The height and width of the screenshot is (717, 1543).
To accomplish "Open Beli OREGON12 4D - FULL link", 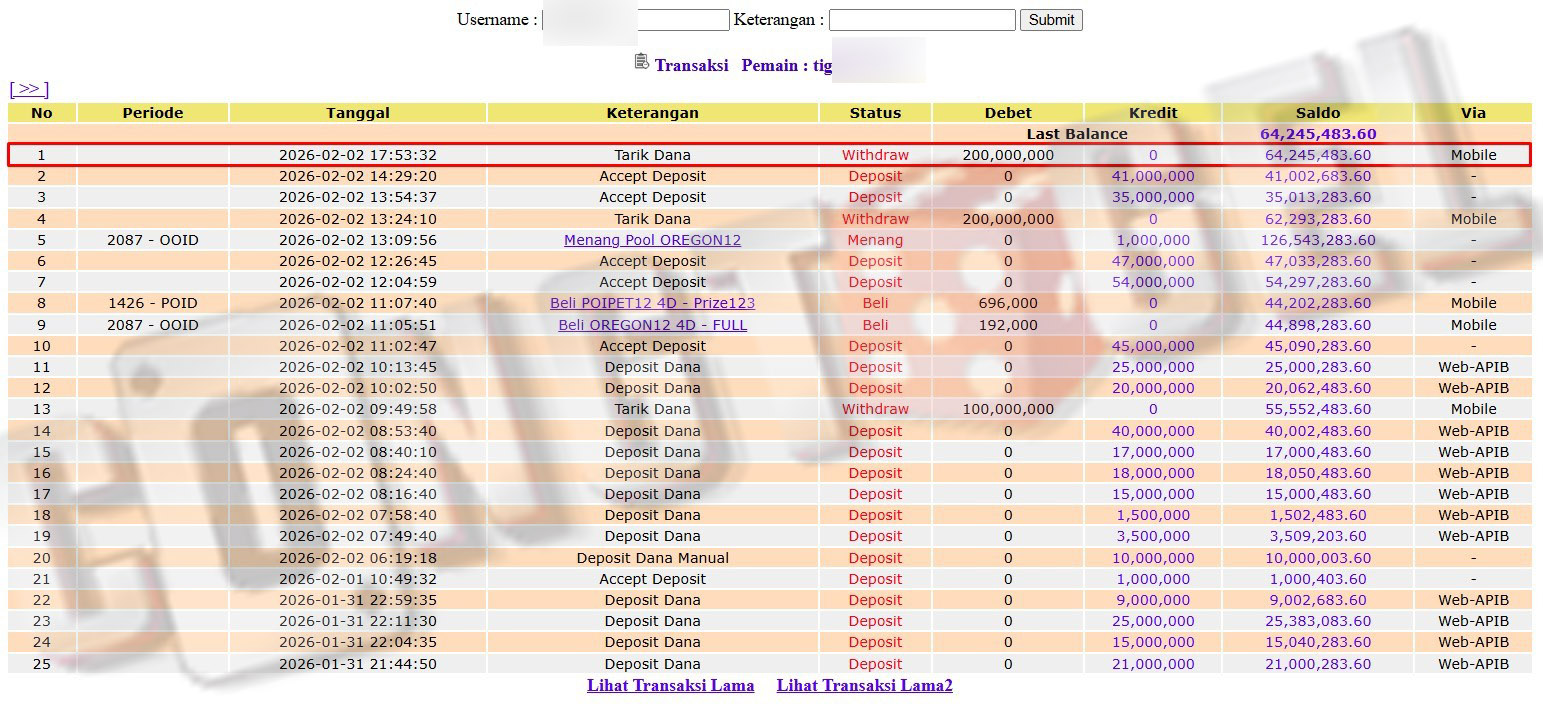I will point(652,325).
